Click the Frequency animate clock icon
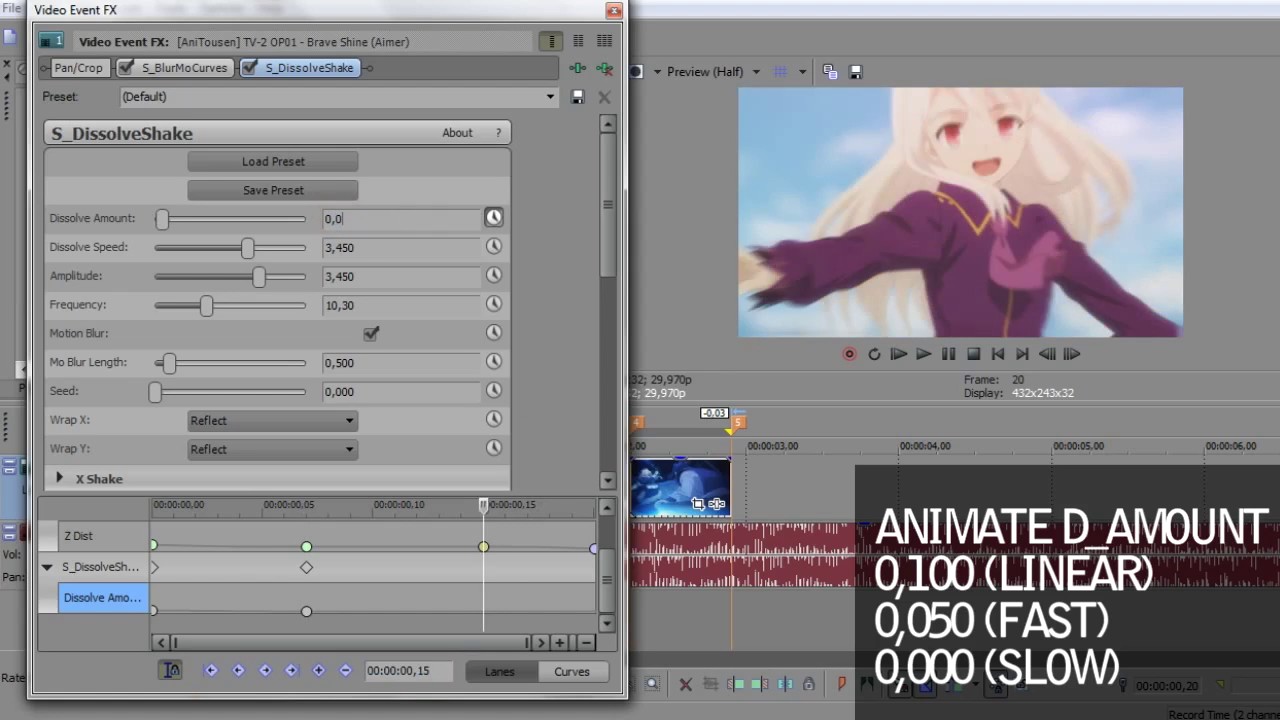 [x=494, y=305]
